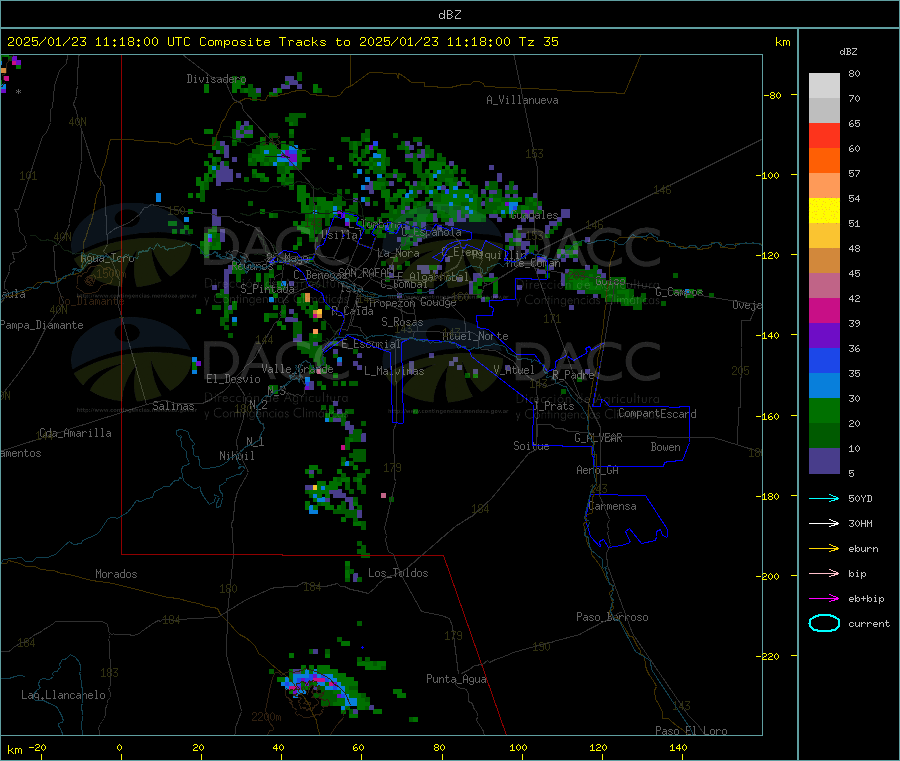Select the purple 36-39 dBZ swatch
This screenshot has height=761, width=900.
[824, 336]
